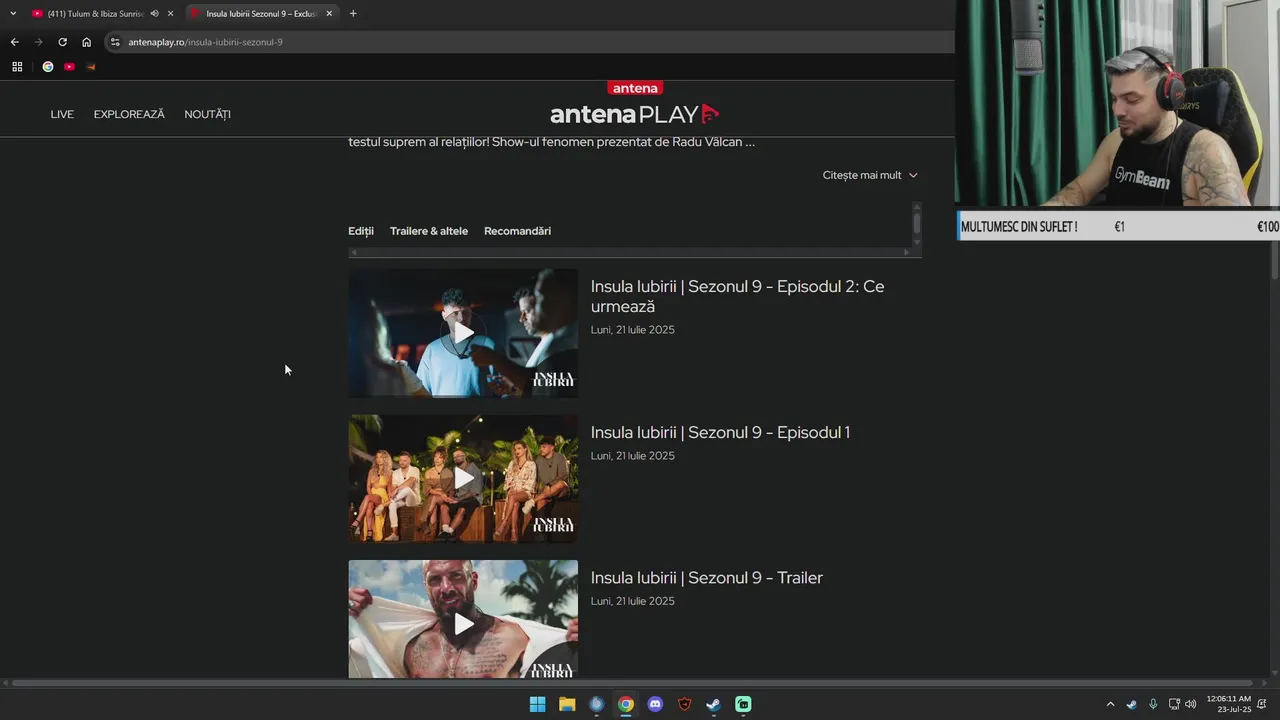The image size is (1280, 720).
Task: Open the volume tray icon
Action: (1190, 704)
